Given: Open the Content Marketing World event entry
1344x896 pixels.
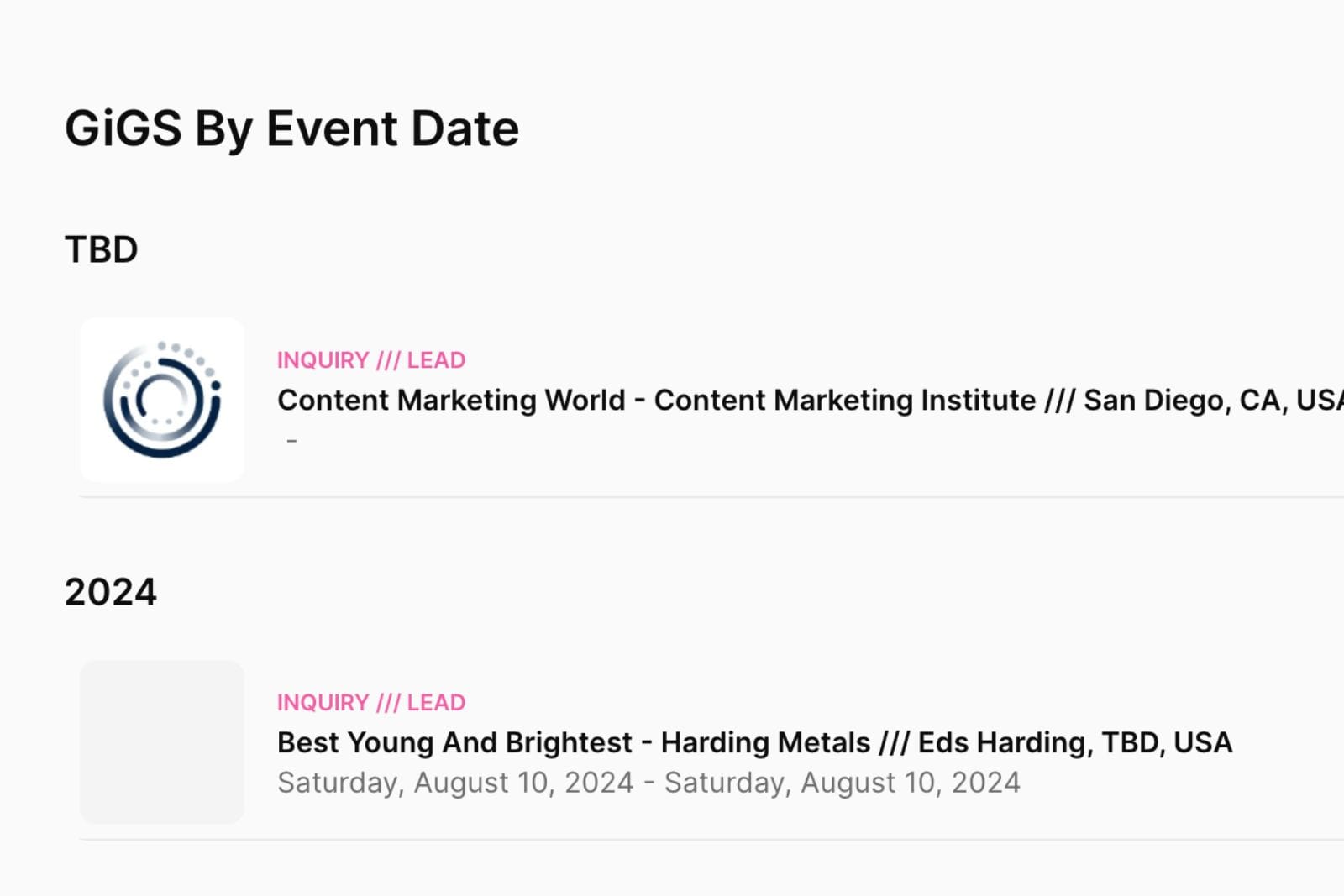Looking at the screenshot, I should [x=588, y=400].
